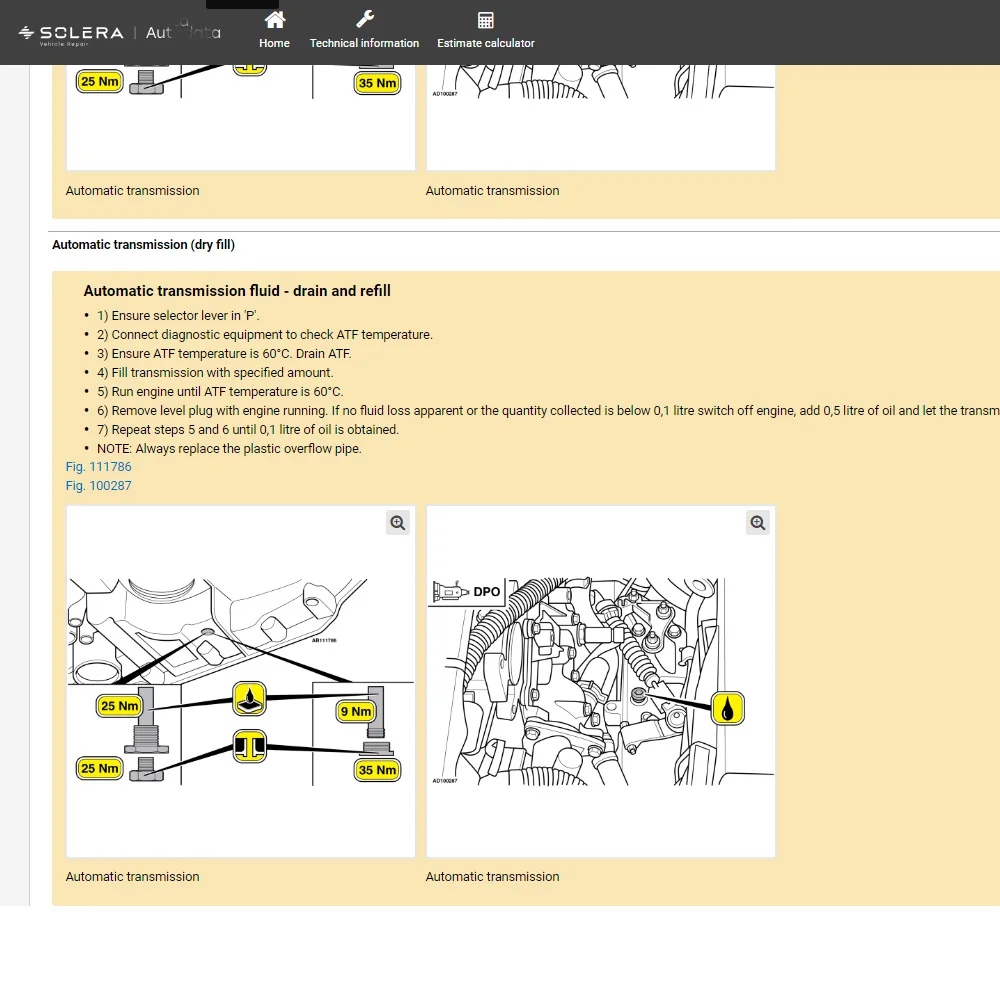Zoom in on the drain plug figure
Viewport: 1000px width, 1000px height.
[398, 523]
